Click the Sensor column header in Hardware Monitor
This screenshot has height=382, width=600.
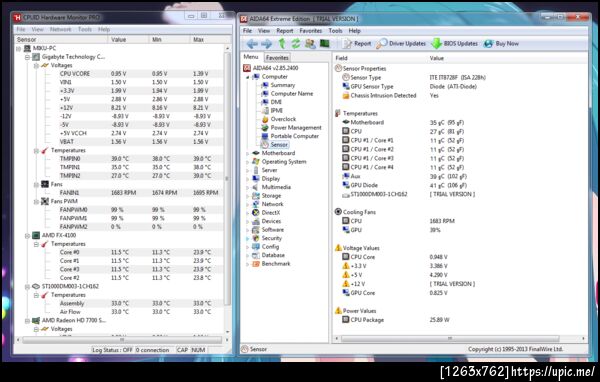click(x=61, y=39)
